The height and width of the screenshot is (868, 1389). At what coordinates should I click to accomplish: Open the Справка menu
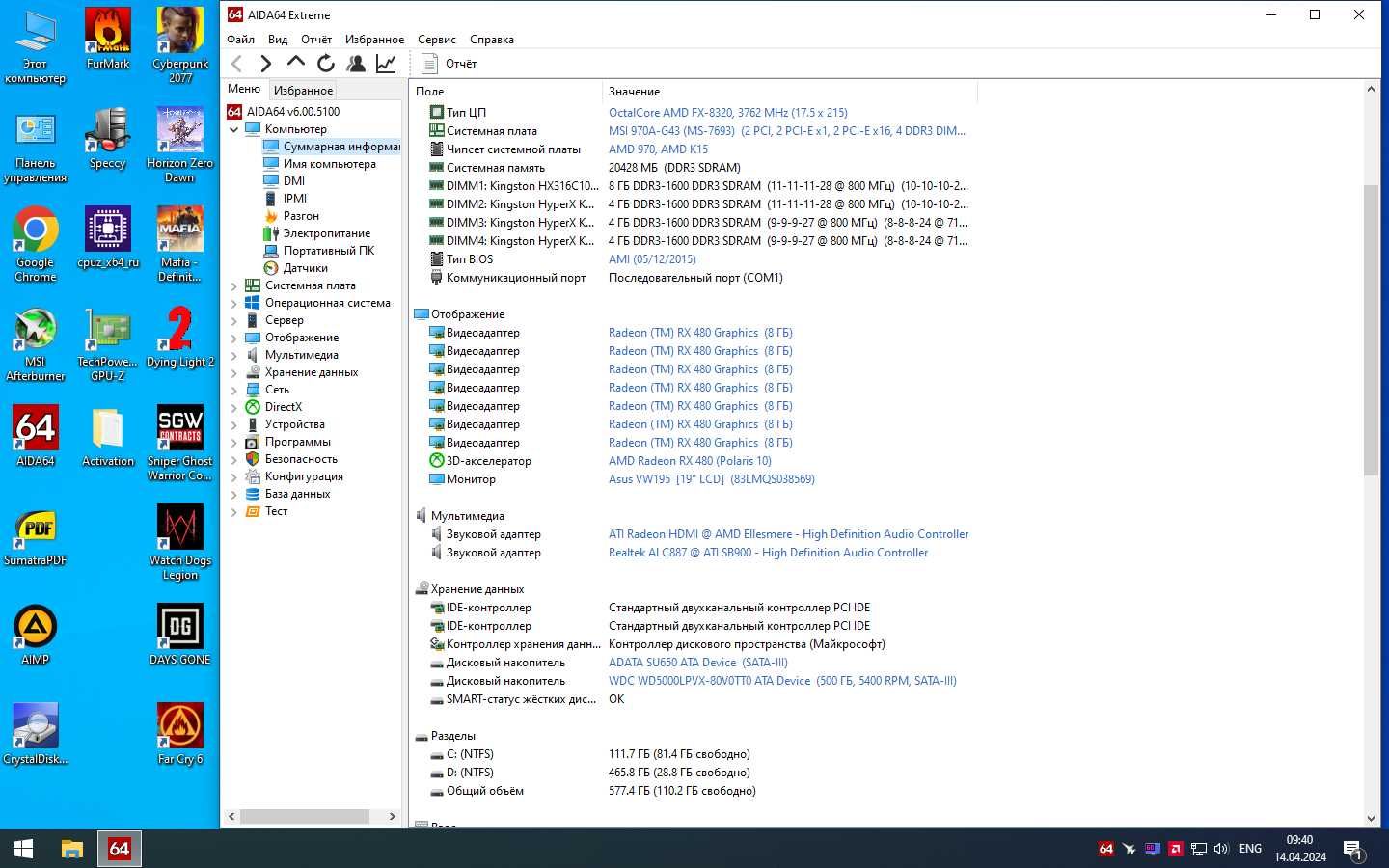[x=491, y=40]
